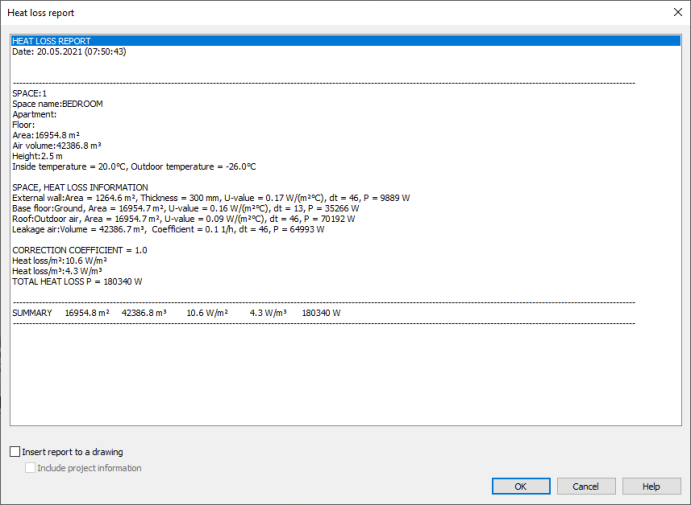
Task: Select the report Date line
Action: point(68,51)
